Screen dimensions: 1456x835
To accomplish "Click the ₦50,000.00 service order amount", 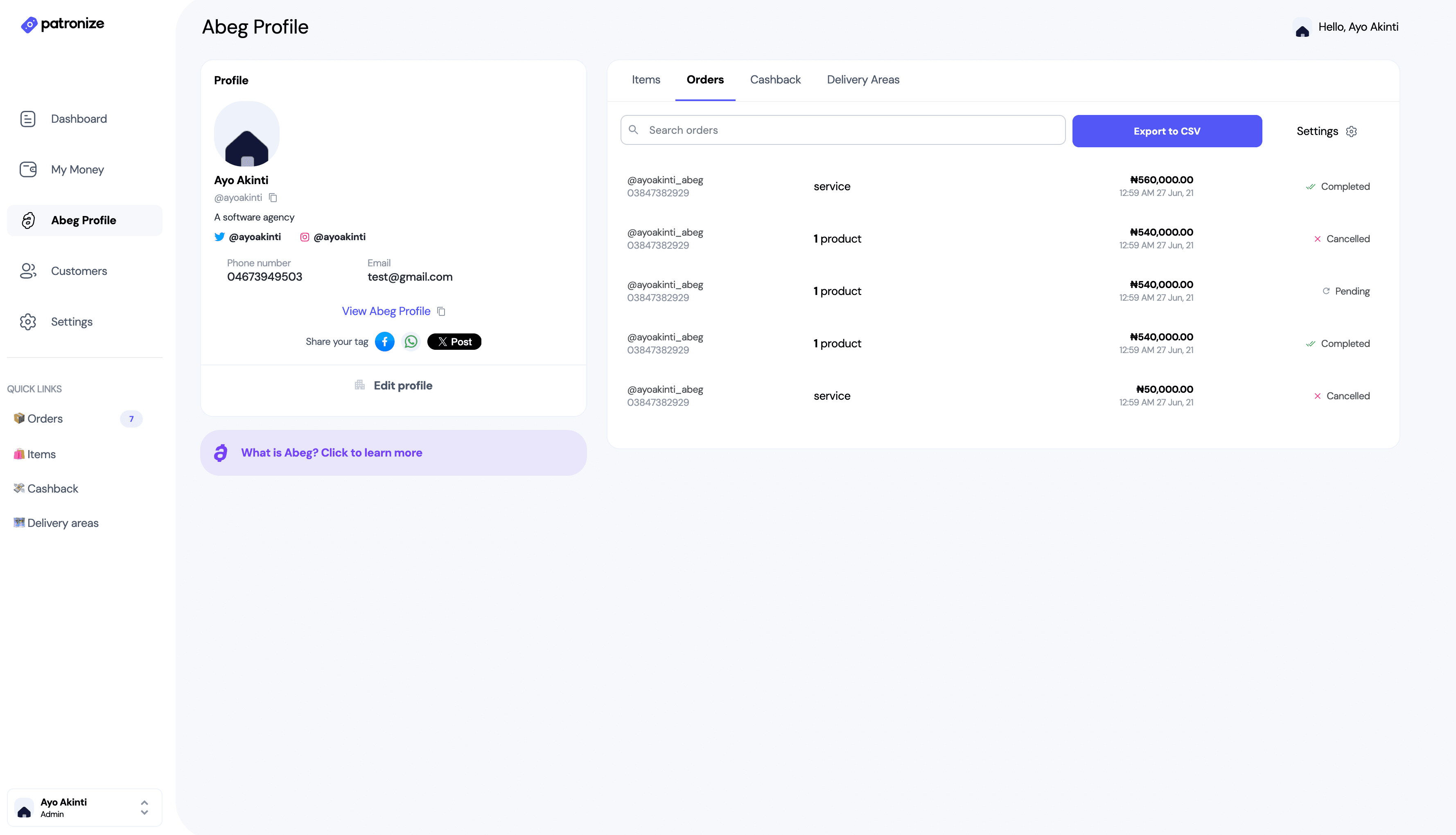I will (1165, 389).
